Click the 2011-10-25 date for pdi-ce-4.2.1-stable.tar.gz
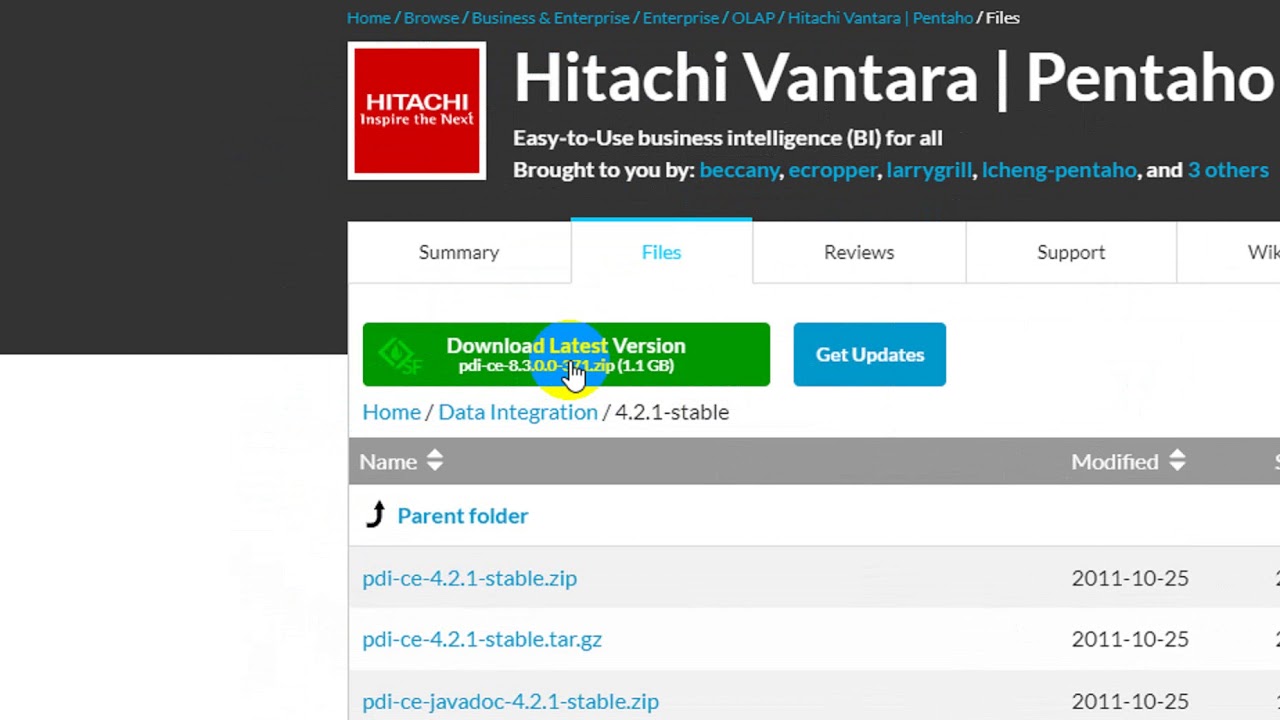The image size is (1280, 720). click(1130, 639)
